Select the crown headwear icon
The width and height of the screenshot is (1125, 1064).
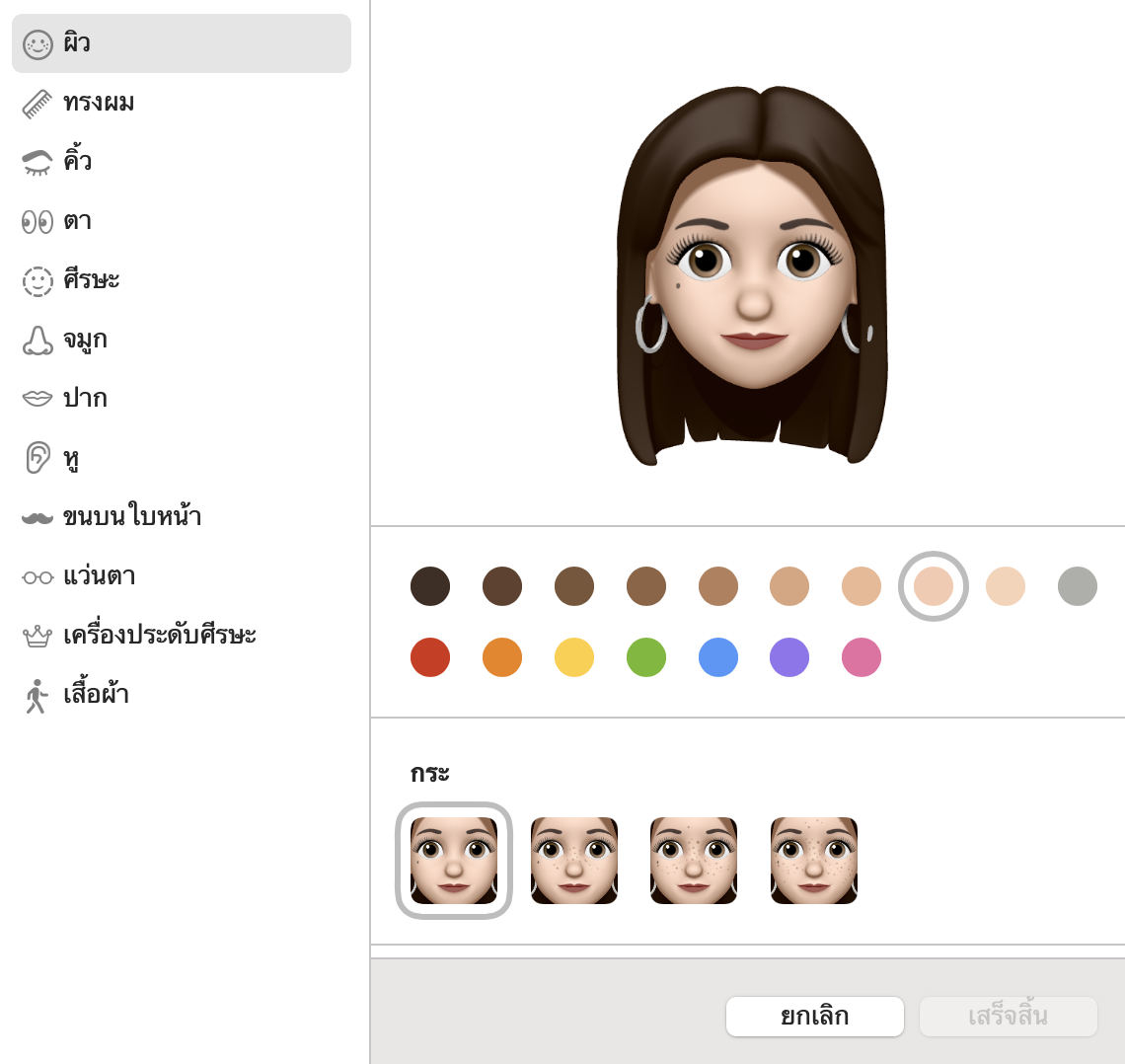pyautogui.click(x=37, y=636)
